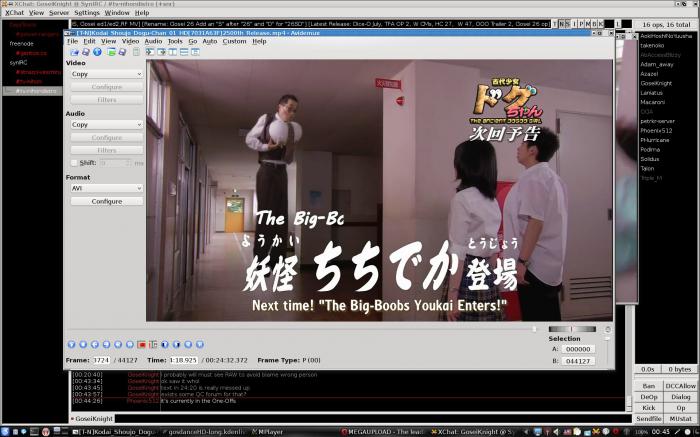Toggle channel mode P in XChat
Image resolution: width=700 pixels, height=437 pixels.
581,24
